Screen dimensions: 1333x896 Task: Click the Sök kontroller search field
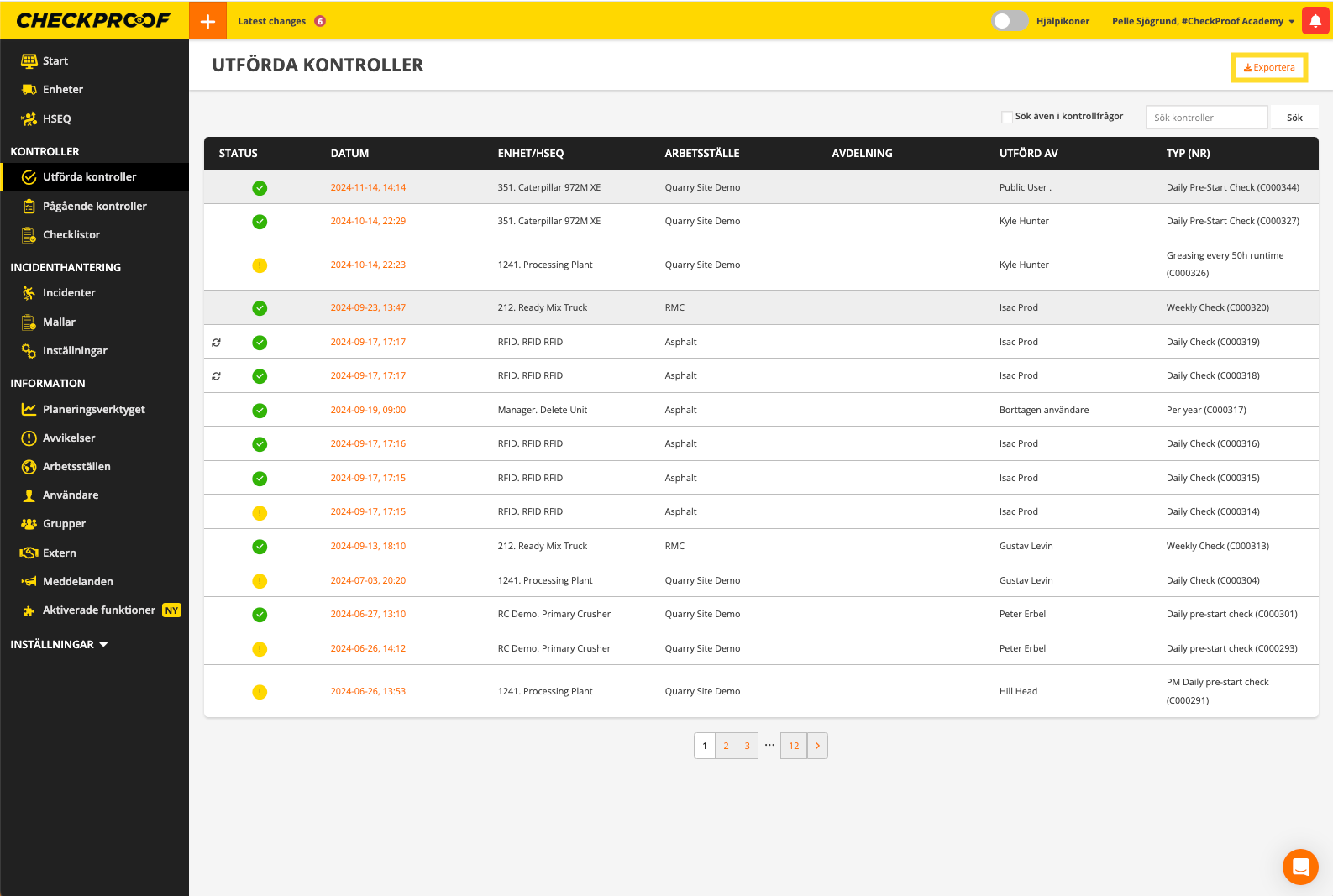[1205, 118]
